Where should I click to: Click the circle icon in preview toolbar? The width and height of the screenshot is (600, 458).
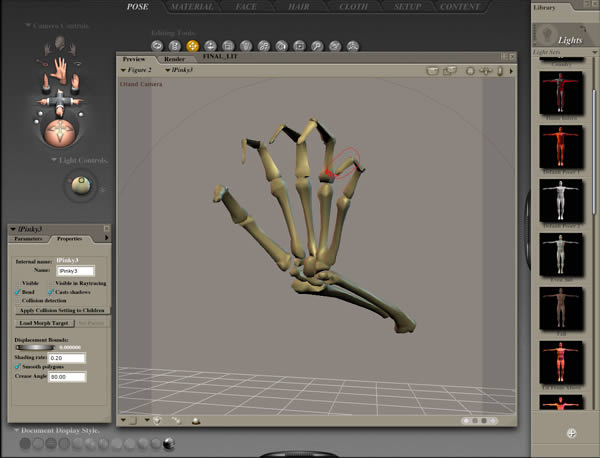coord(470,71)
